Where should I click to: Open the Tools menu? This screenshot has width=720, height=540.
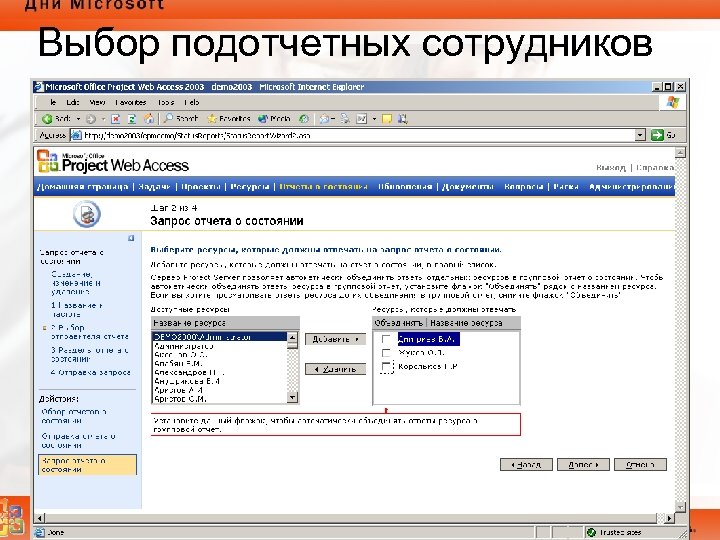[x=166, y=102]
